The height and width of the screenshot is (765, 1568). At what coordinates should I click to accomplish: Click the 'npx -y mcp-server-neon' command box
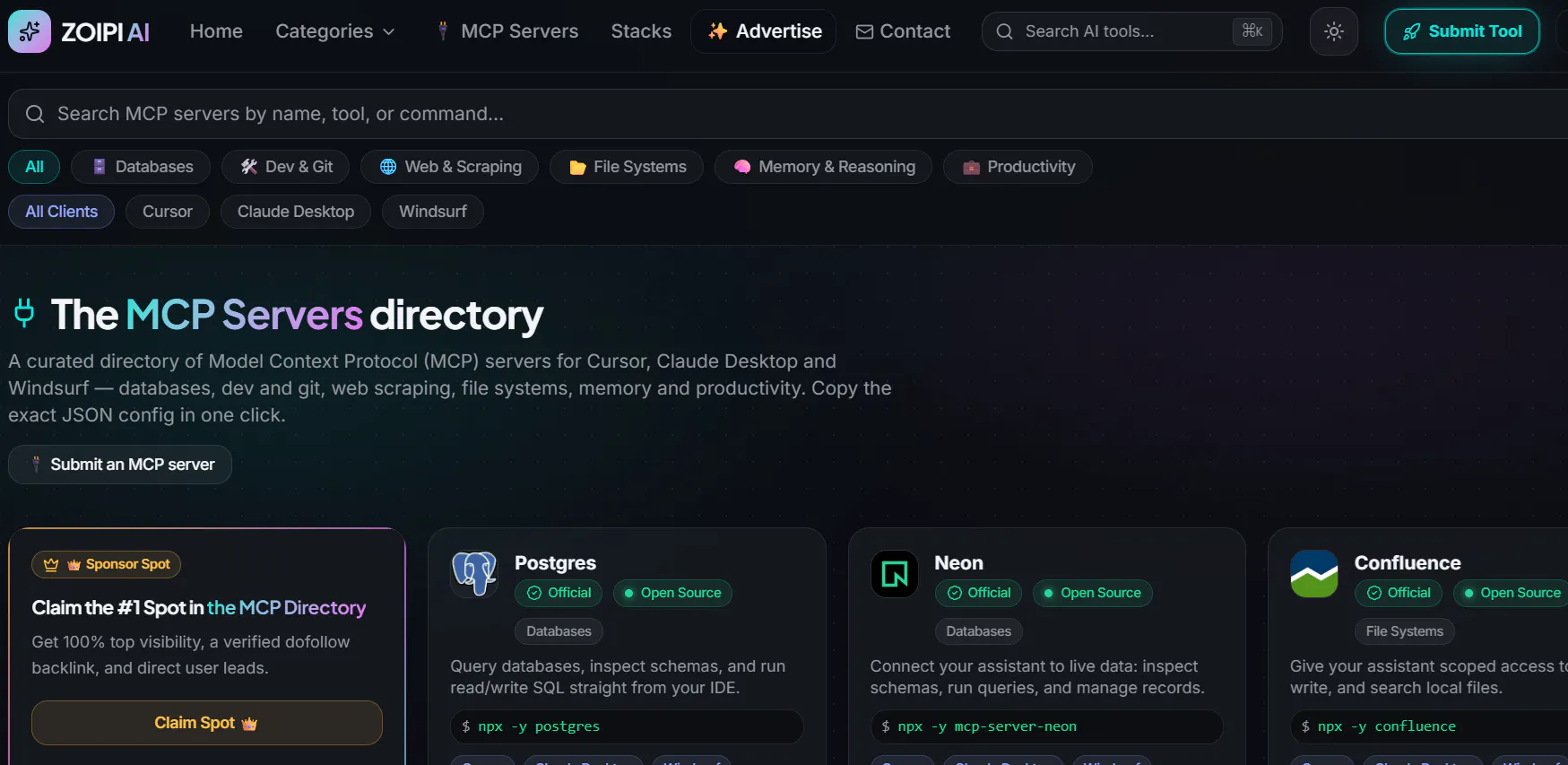[x=1047, y=726]
